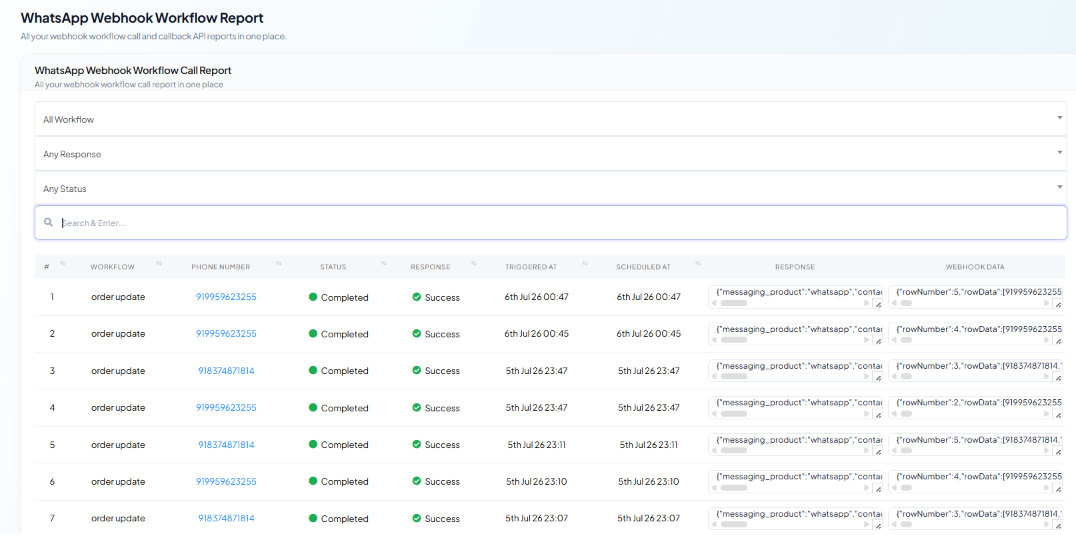Open phone number 919959623255 in row 6
The width and height of the screenshot is (1076, 535).
click(x=226, y=482)
